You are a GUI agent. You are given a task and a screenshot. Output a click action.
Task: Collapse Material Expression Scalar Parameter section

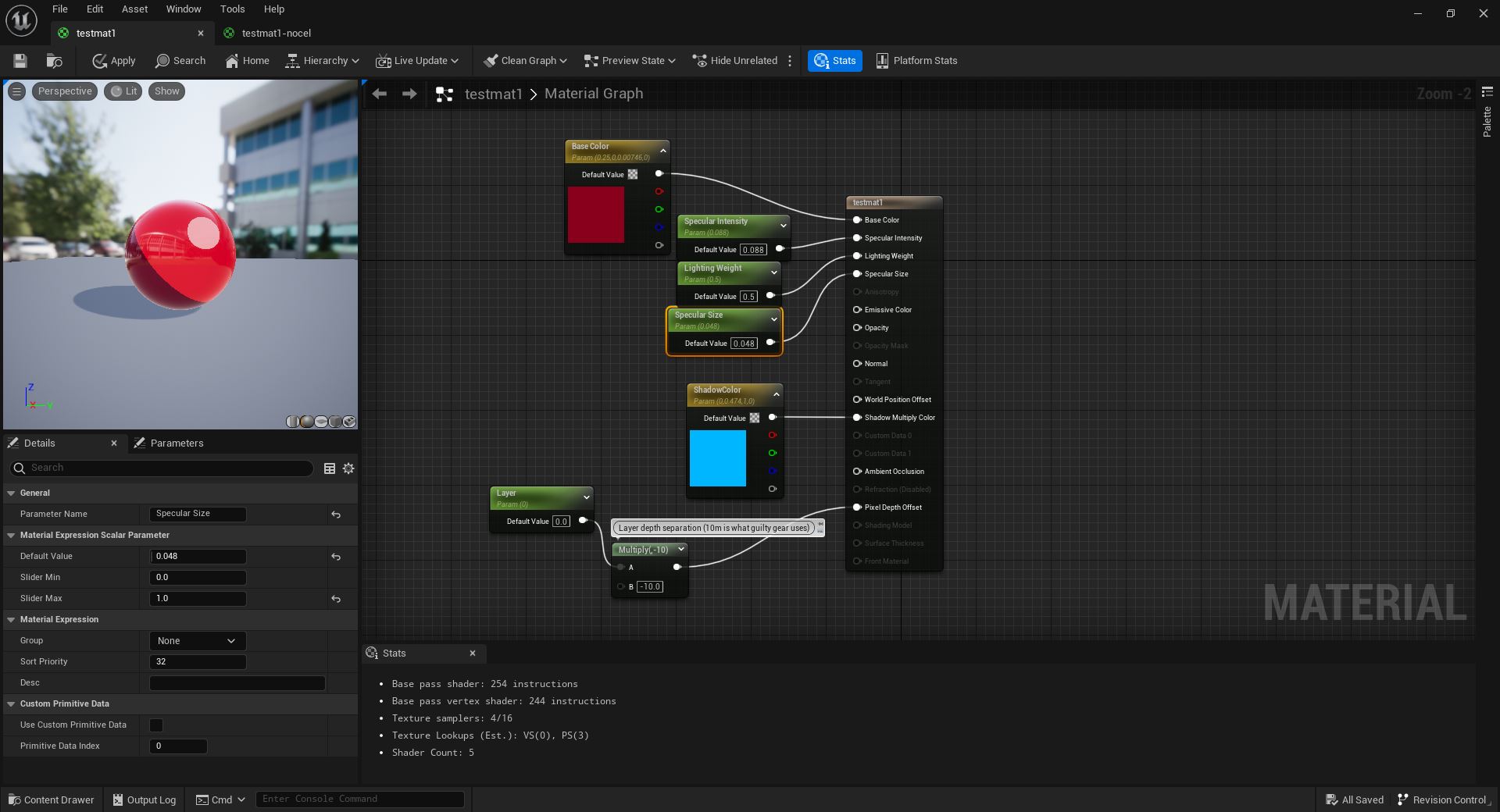(x=11, y=536)
